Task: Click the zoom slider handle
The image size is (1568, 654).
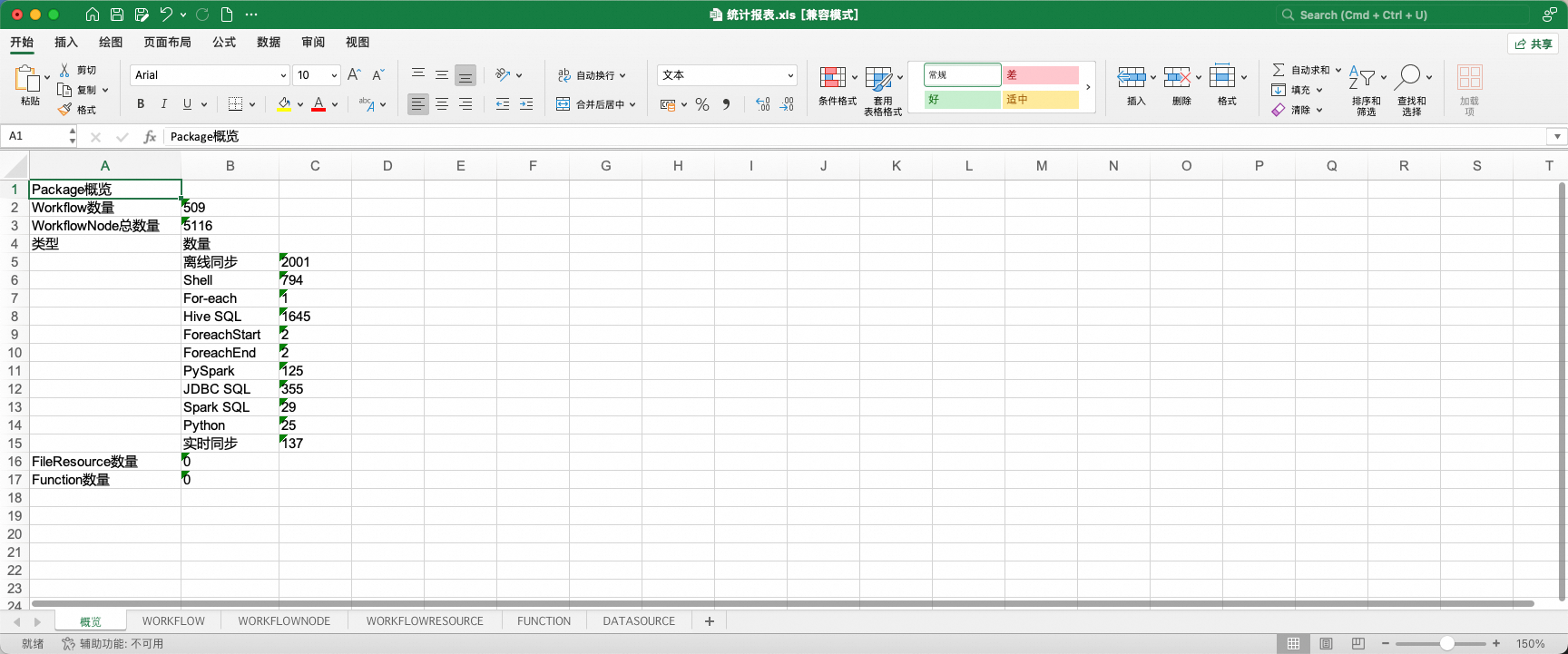Action: (x=1446, y=644)
